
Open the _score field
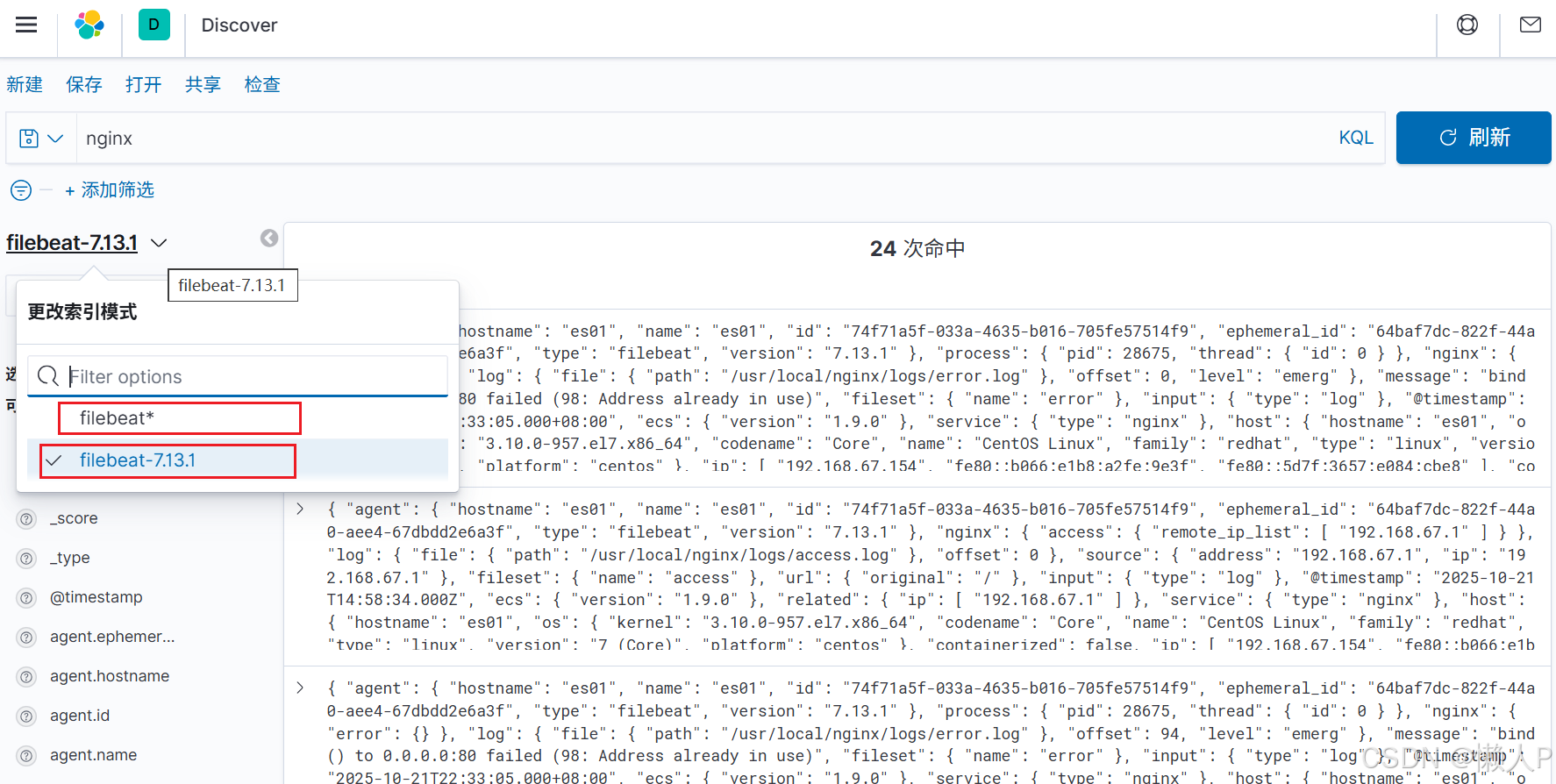coord(74,519)
